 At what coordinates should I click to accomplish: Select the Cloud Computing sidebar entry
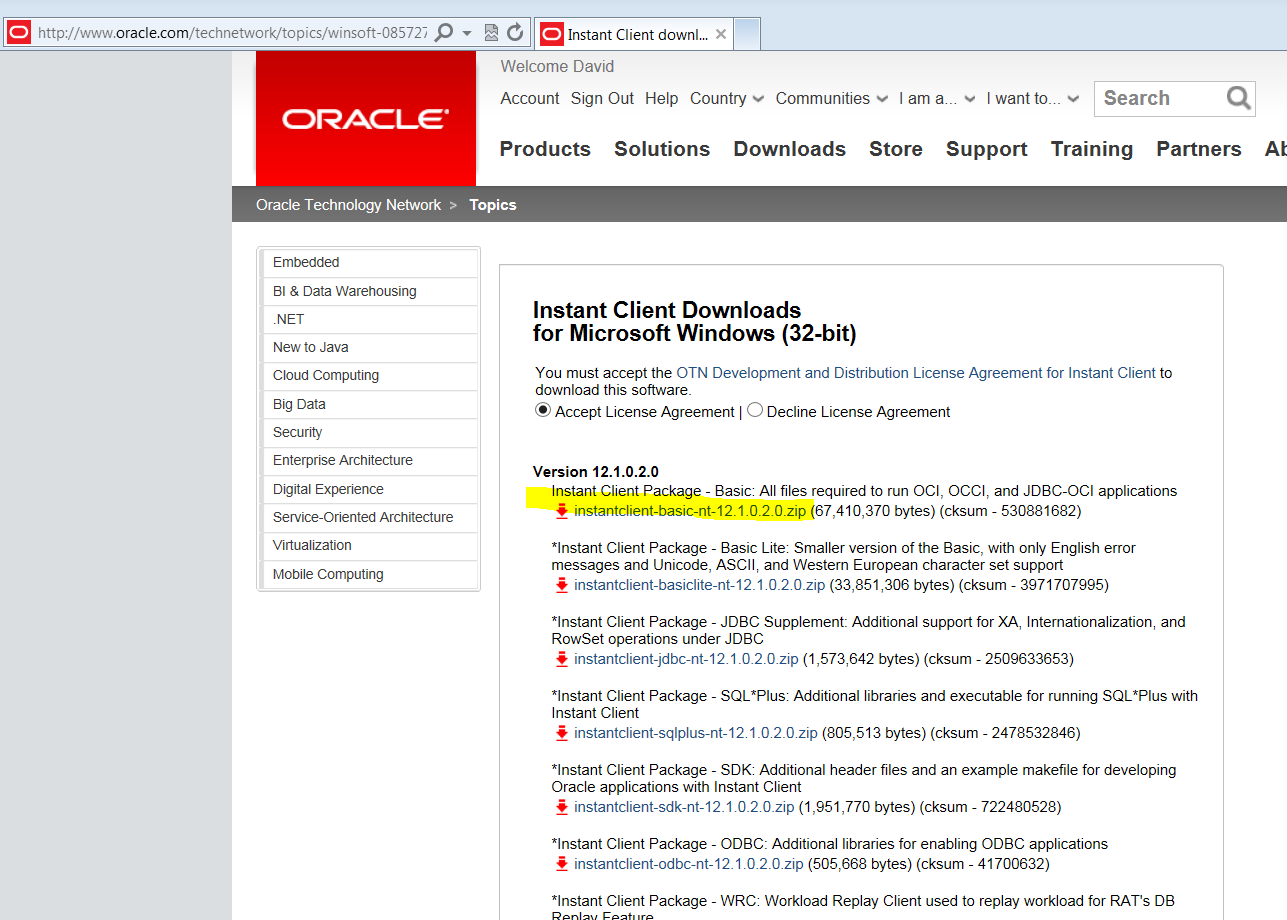coord(325,375)
